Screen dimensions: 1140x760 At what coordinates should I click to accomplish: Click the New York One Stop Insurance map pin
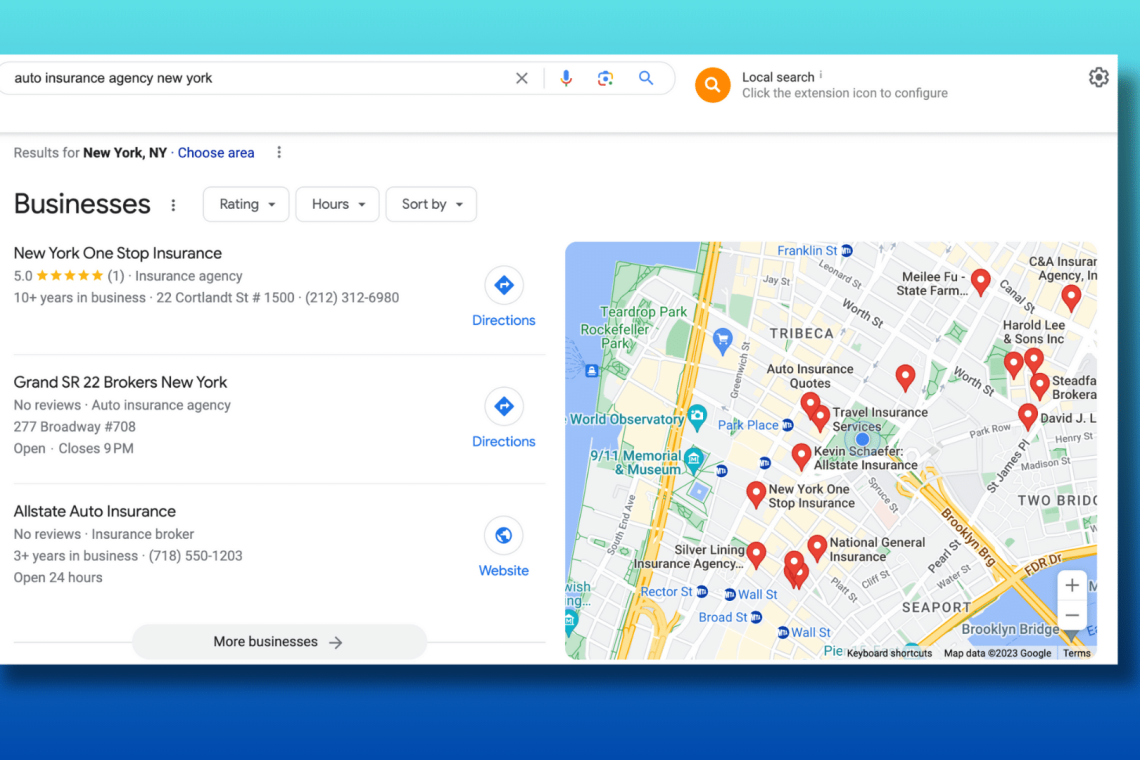click(x=756, y=495)
